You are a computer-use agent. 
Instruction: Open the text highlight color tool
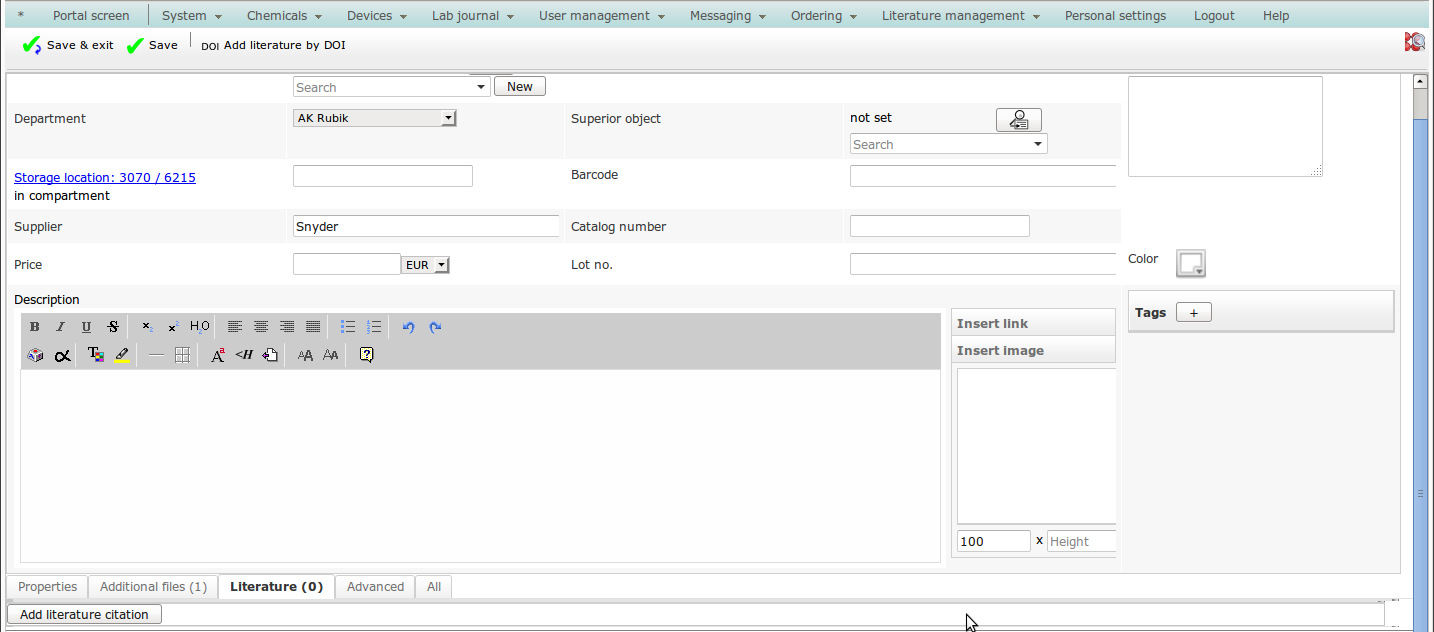pyautogui.click(x=122, y=355)
